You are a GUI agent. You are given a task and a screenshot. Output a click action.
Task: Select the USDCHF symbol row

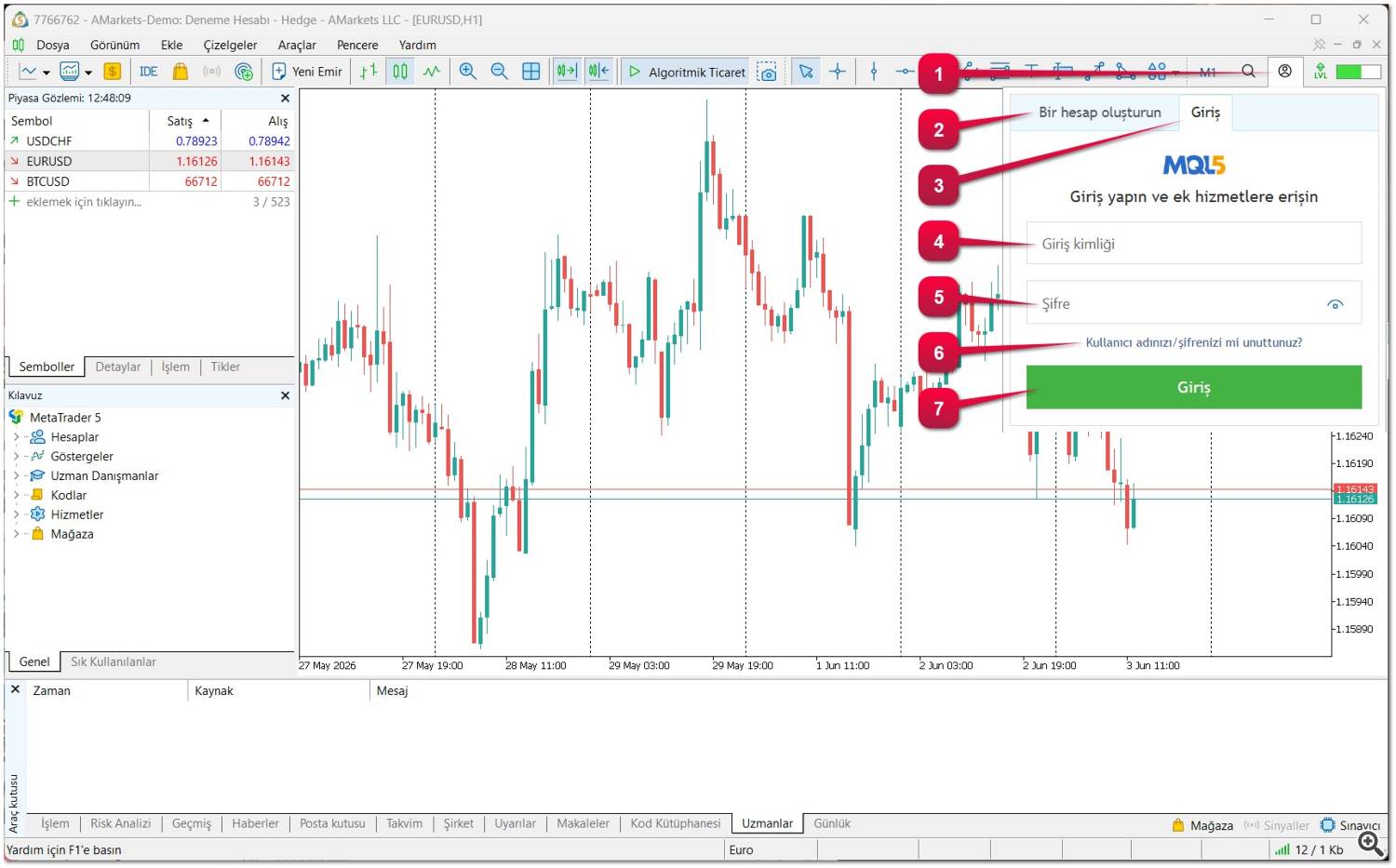click(x=149, y=141)
